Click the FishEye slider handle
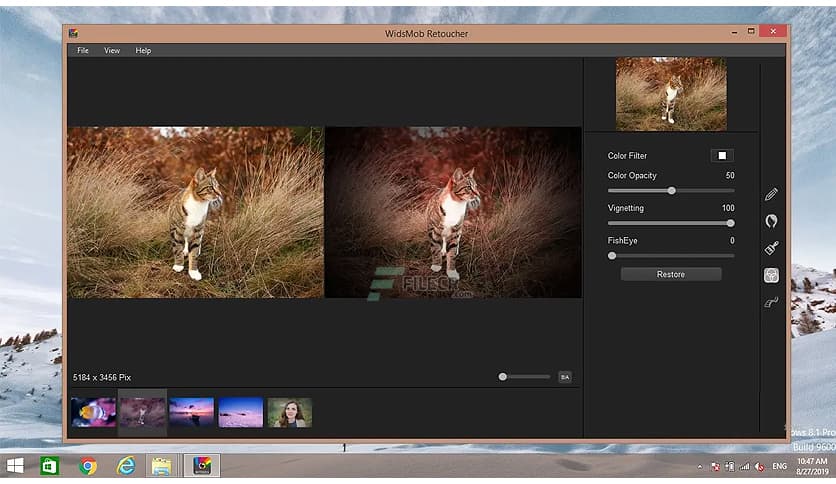This screenshot has height=484, width=836. [x=612, y=255]
